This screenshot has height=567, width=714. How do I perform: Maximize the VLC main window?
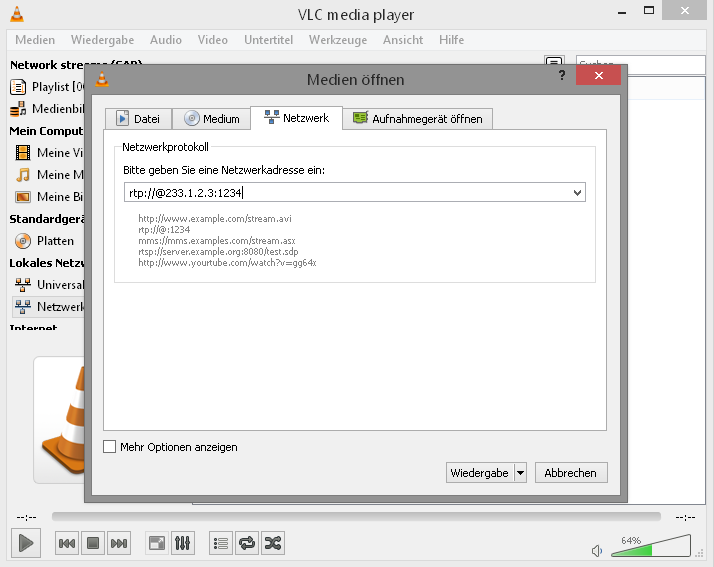pyautogui.click(x=649, y=10)
